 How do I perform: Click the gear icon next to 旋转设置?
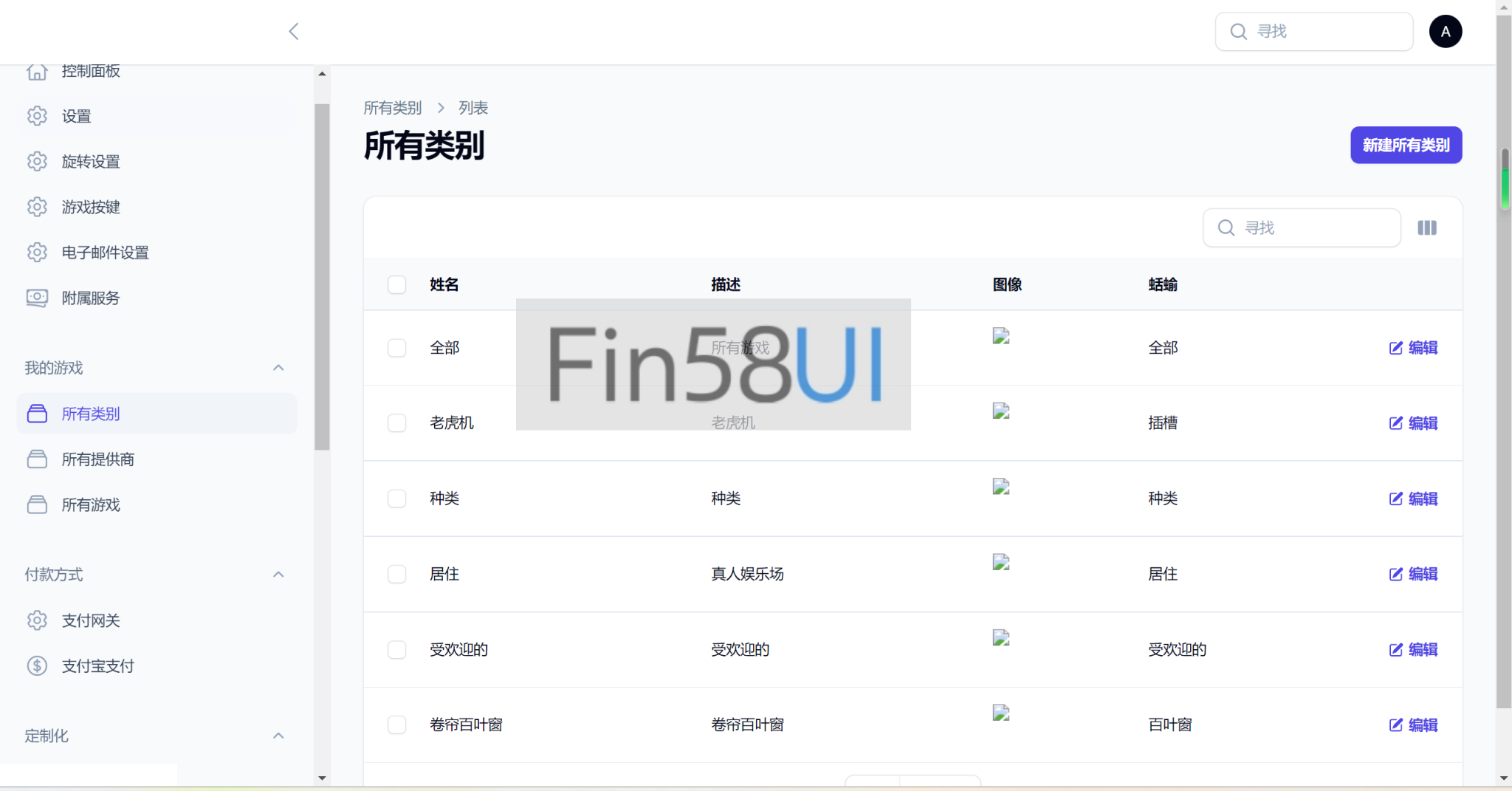[37, 162]
